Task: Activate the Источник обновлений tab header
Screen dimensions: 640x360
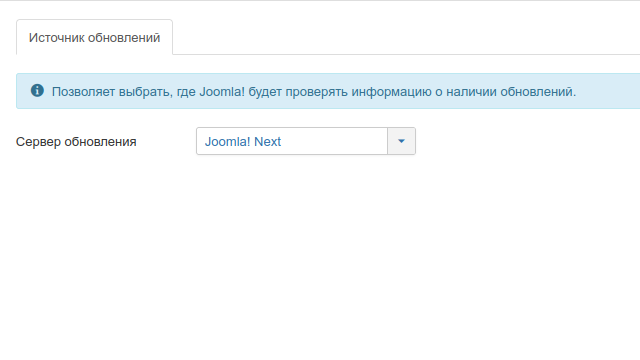Action: (94, 38)
